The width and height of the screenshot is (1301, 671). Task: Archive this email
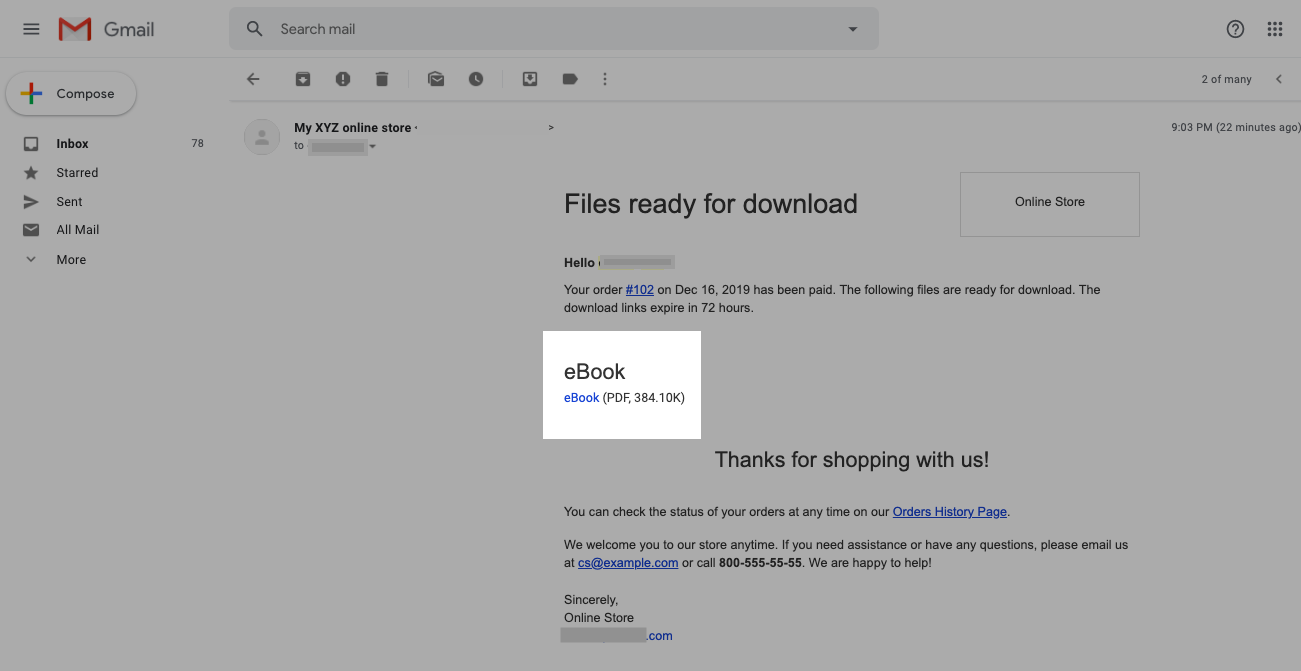[302, 79]
